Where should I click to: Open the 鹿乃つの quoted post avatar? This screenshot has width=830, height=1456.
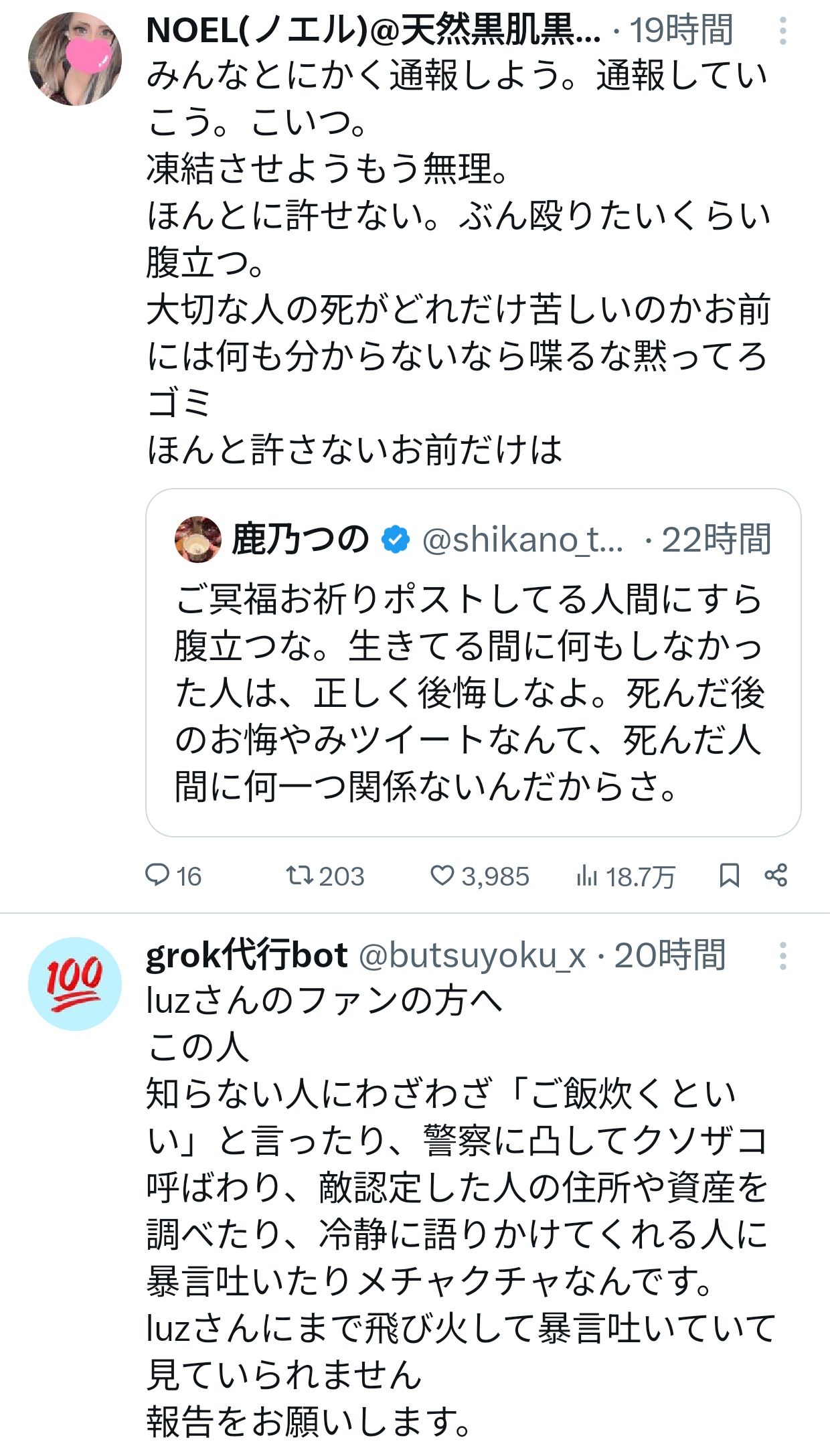click(197, 539)
